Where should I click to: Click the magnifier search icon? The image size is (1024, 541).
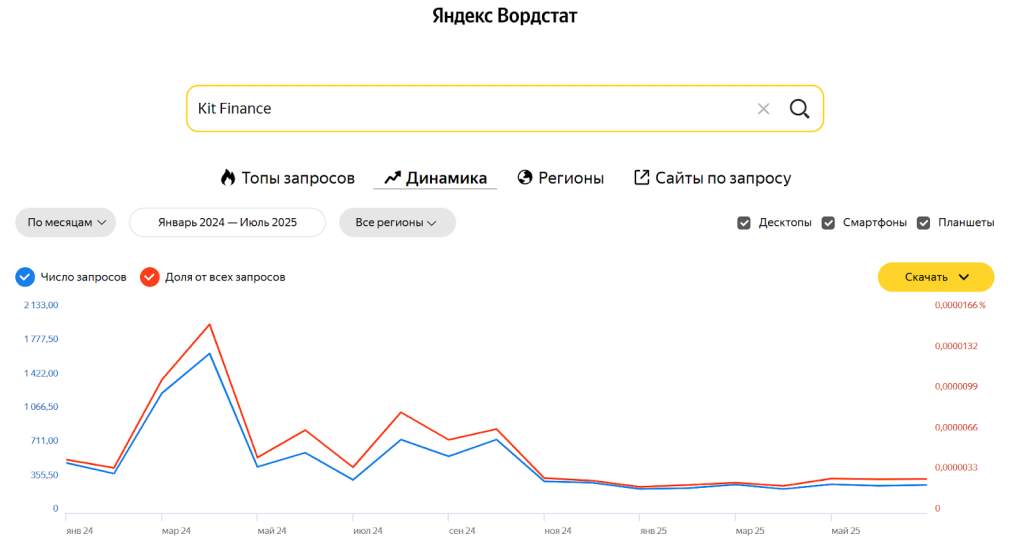point(799,108)
